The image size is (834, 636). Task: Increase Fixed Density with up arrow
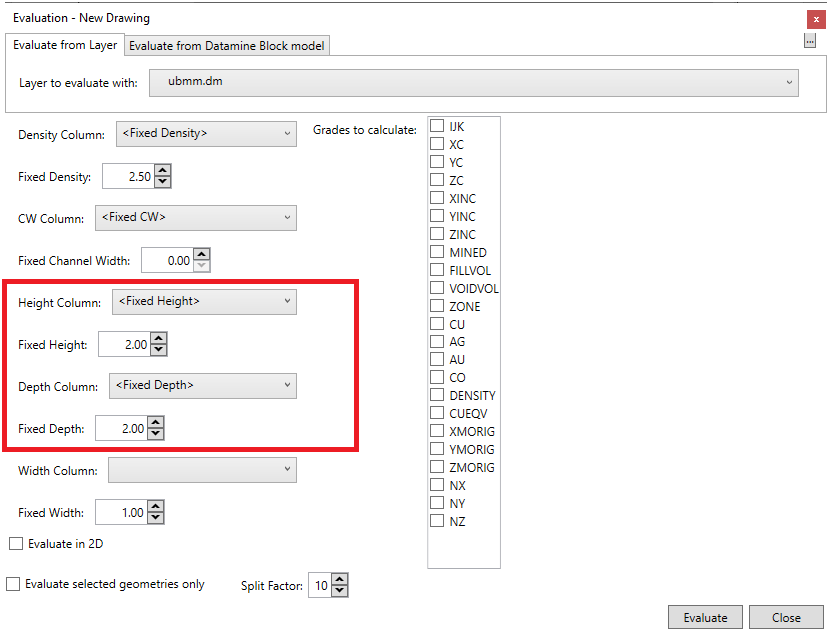coord(163,171)
